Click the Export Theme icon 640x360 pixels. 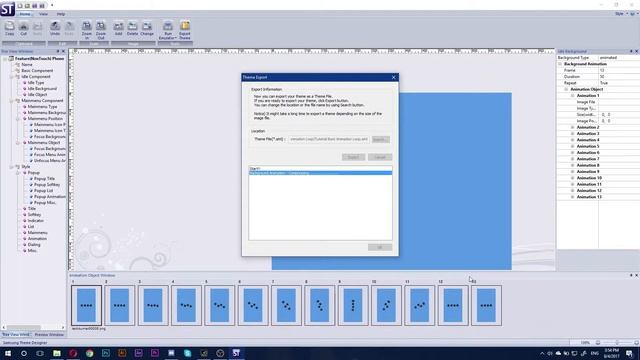(x=185, y=30)
